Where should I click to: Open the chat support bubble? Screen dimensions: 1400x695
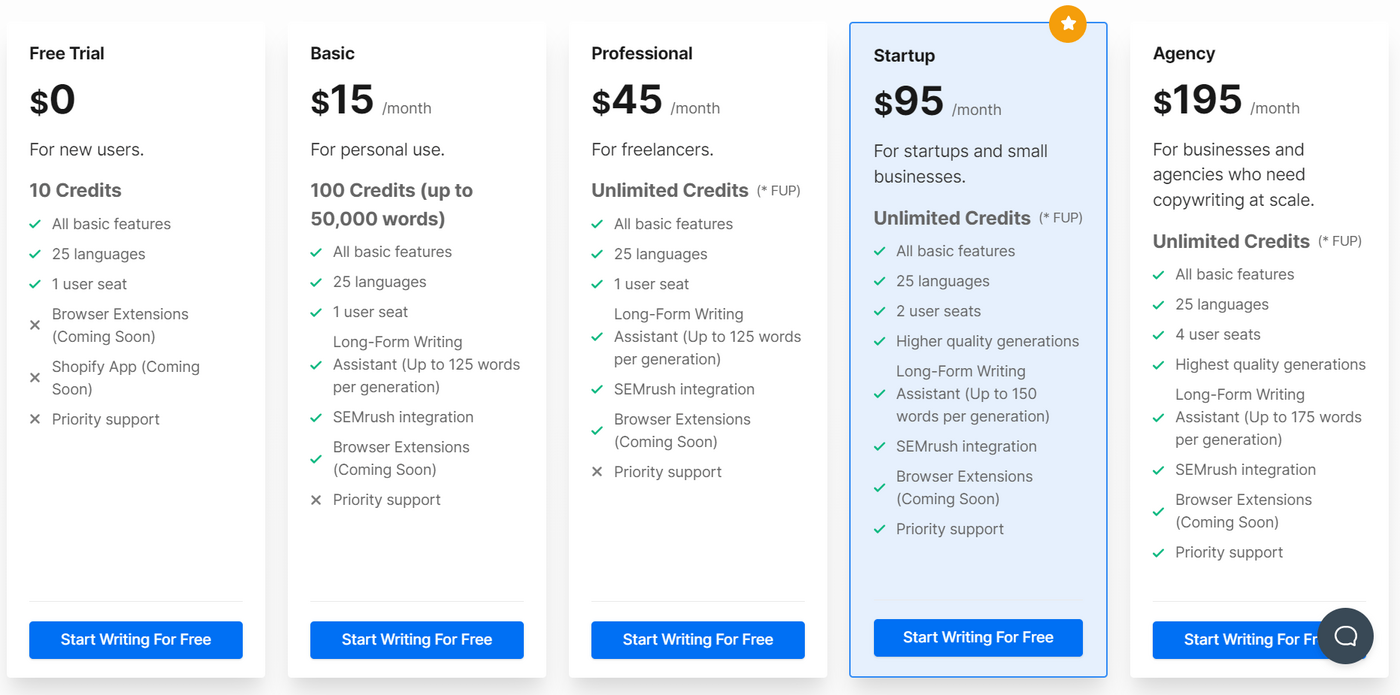(1345, 636)
